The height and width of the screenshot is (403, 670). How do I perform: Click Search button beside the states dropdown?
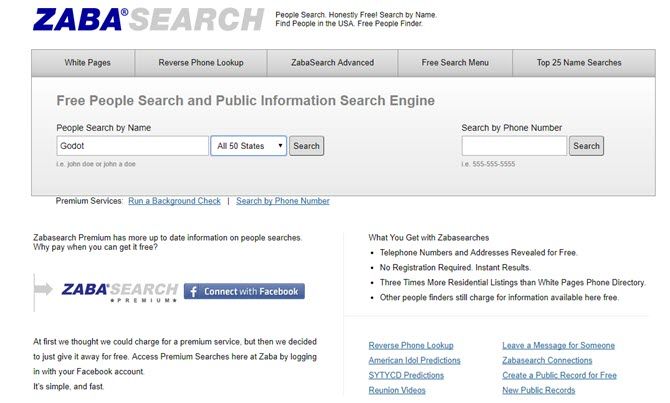click(306, 146)
